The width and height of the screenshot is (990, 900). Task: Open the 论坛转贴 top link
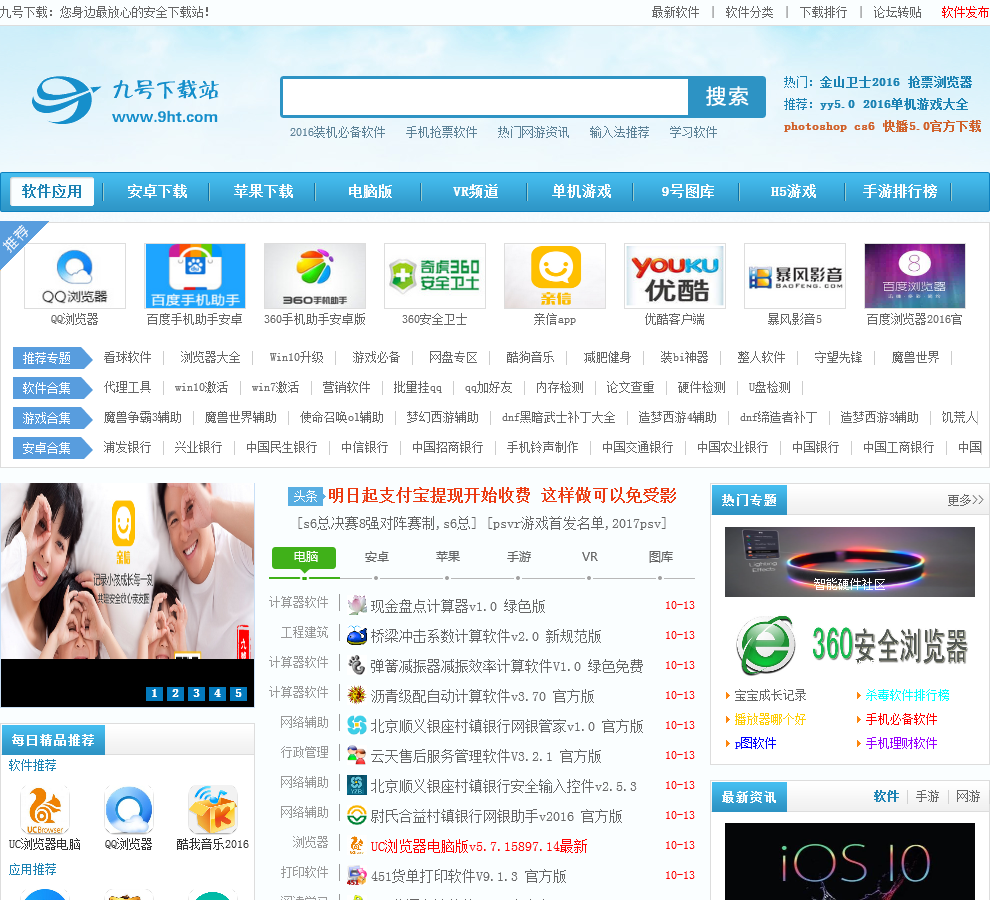(x=897, y=12)
